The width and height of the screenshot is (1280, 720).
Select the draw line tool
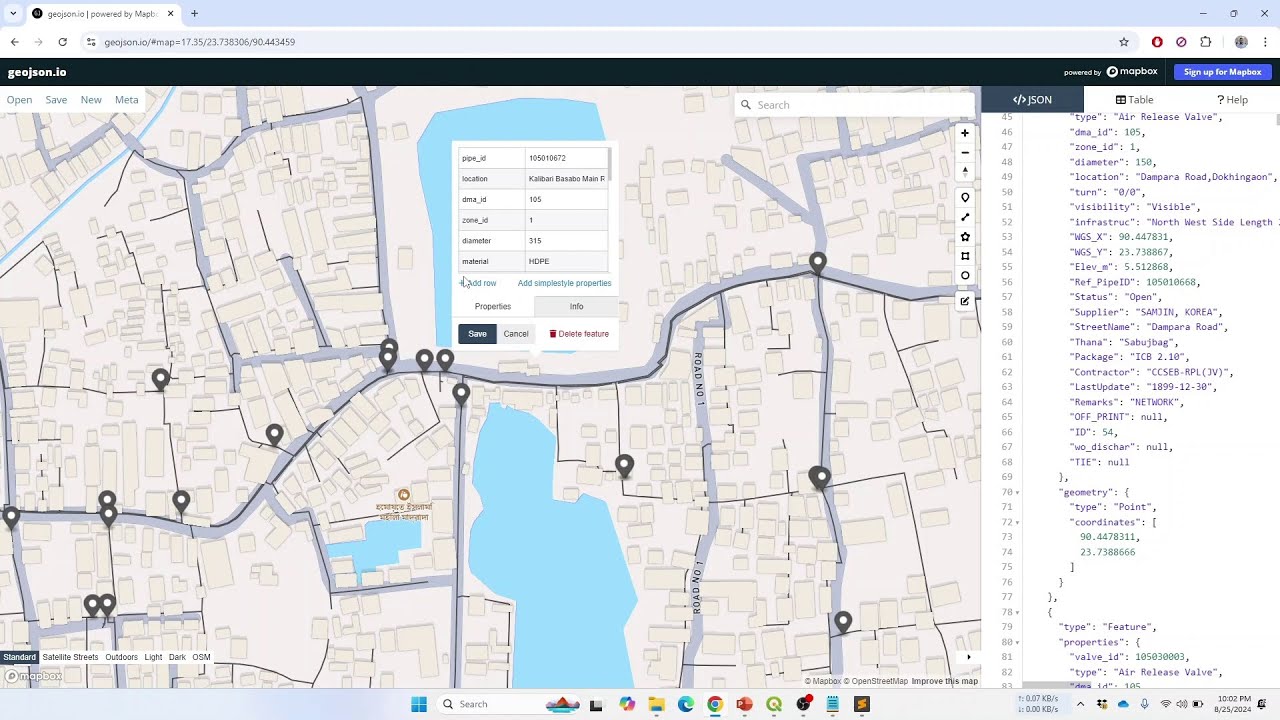[965, 217]
